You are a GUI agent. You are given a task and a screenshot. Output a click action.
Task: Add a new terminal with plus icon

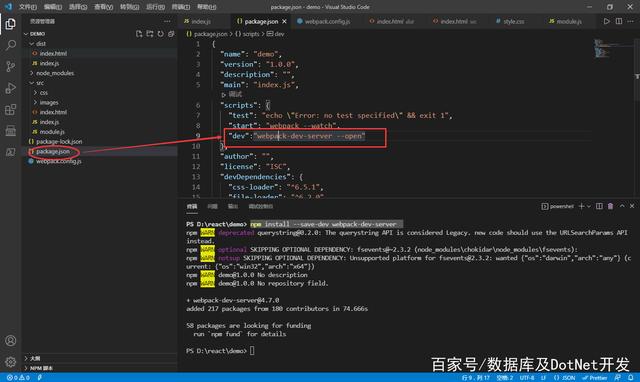[581, 207]
